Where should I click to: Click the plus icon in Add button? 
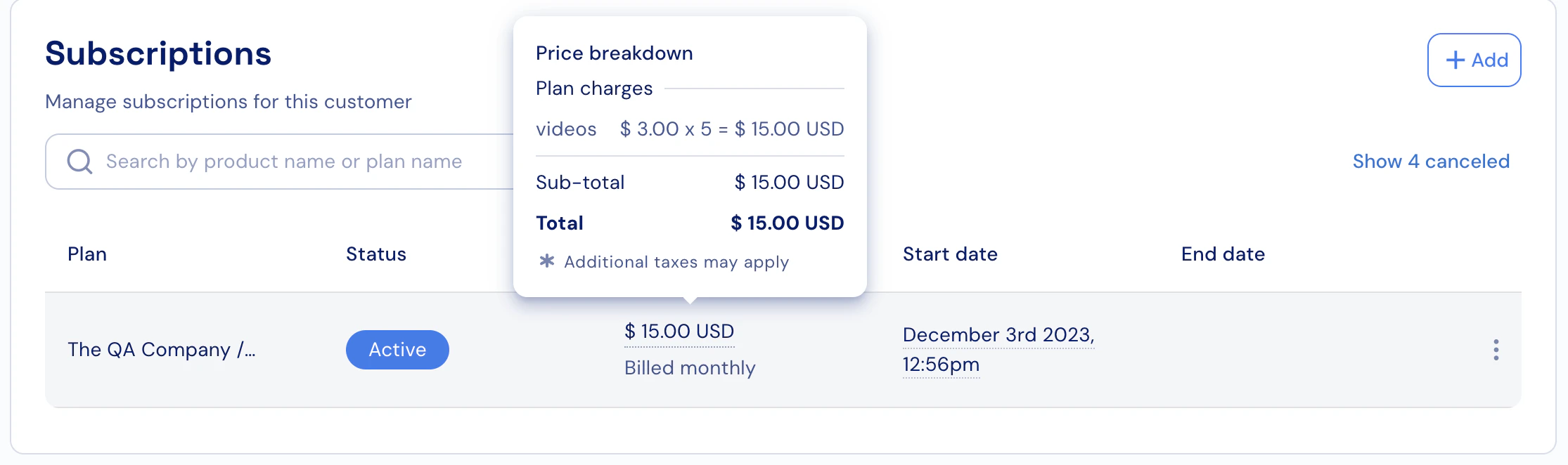coord(1455,60)
